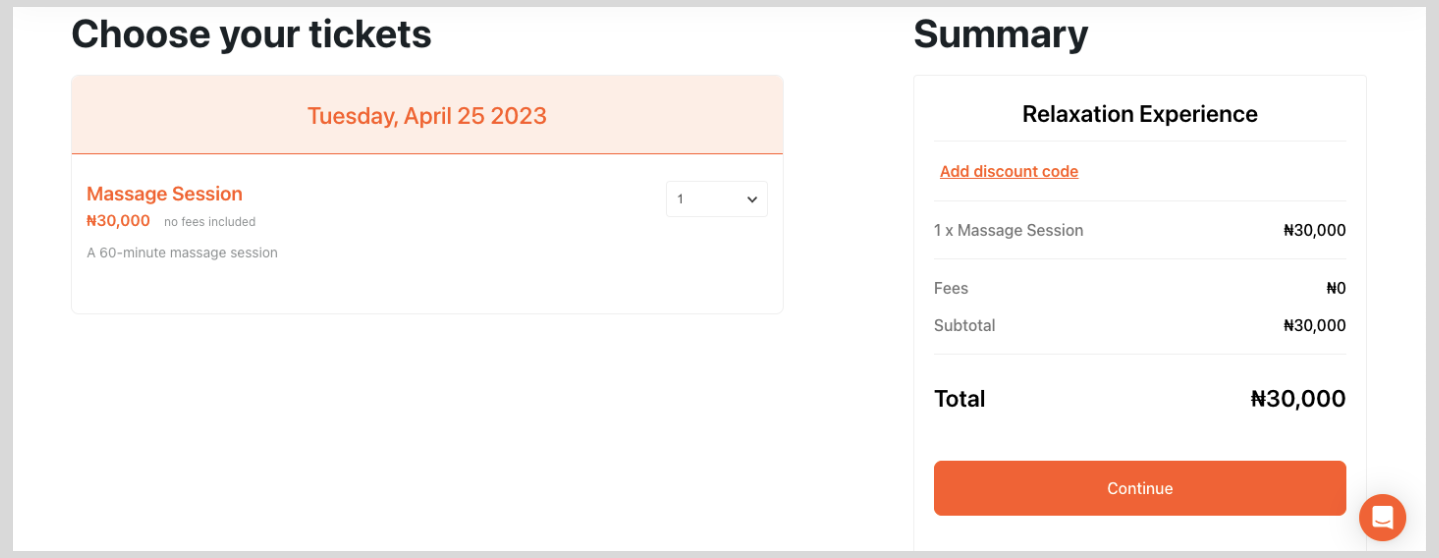Open the chat support bubble icon

coord(1382,517)
